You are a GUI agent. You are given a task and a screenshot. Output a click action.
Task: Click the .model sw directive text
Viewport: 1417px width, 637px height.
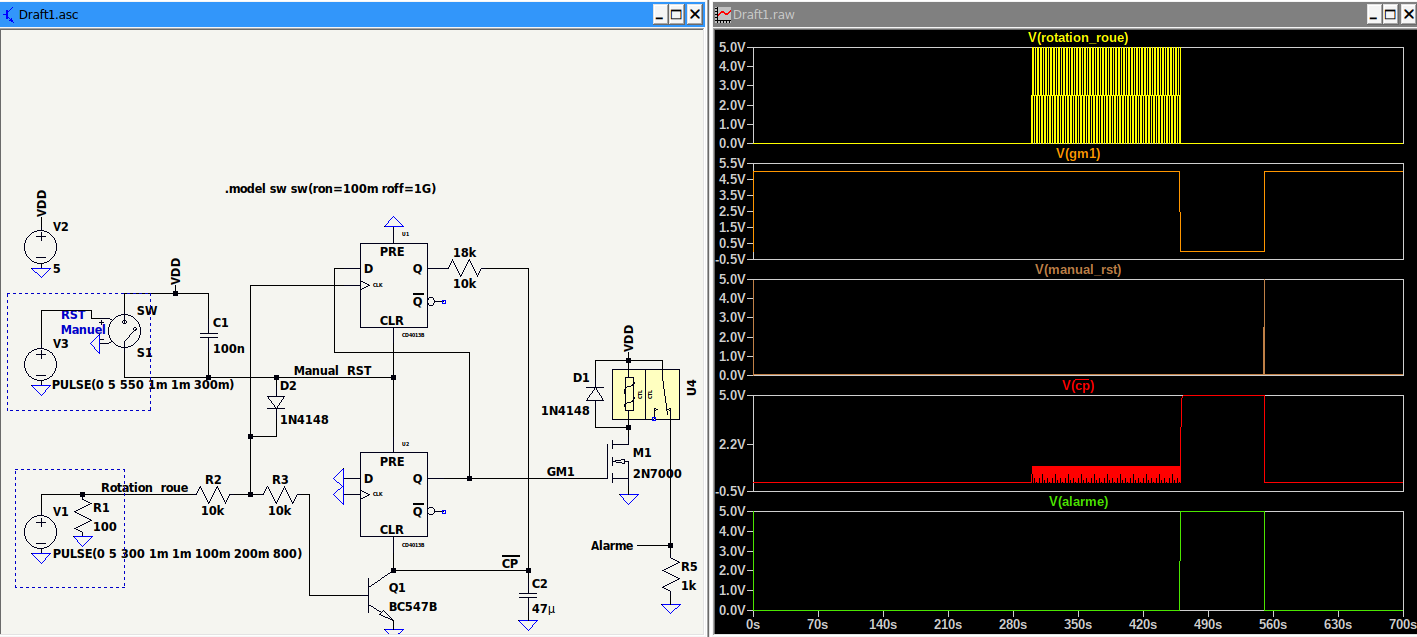click(x=330, y=189)
